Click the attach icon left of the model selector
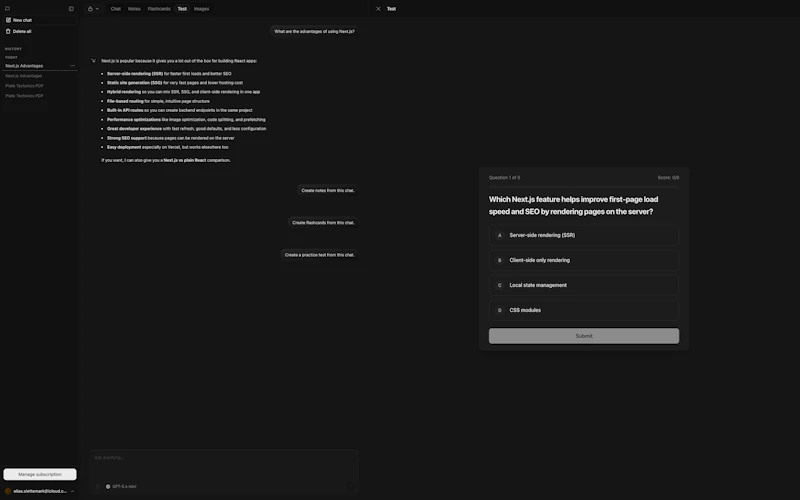800x500 pixels. 97,486
